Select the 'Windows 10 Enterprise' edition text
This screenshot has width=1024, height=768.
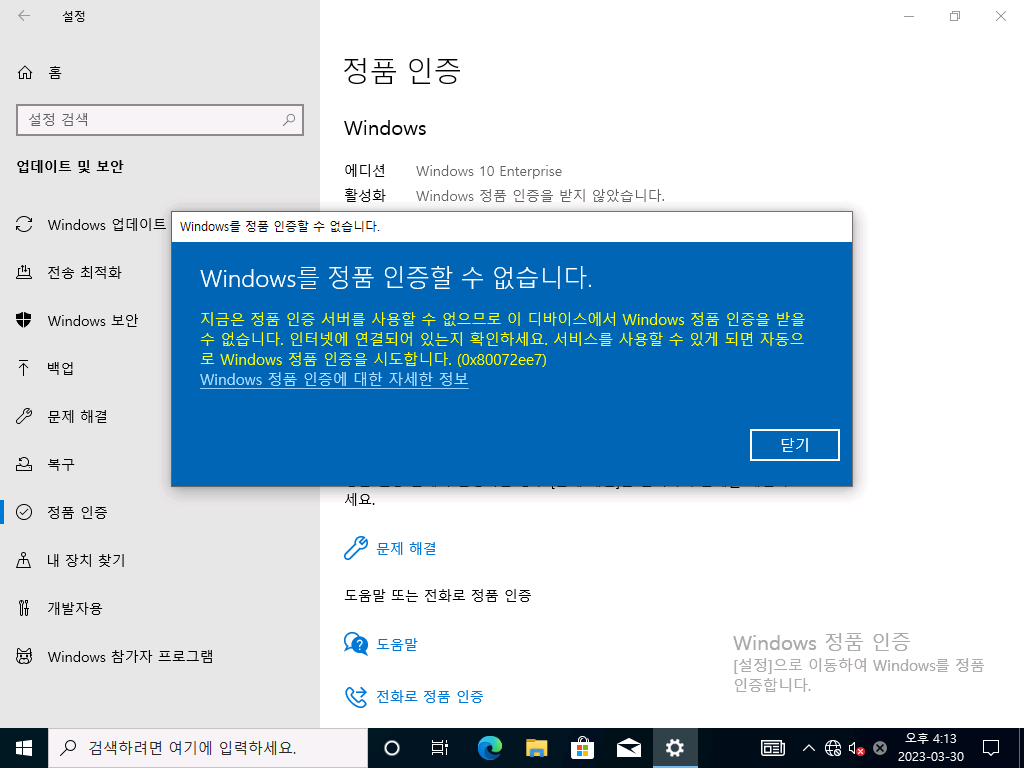(x=488, y=171)
